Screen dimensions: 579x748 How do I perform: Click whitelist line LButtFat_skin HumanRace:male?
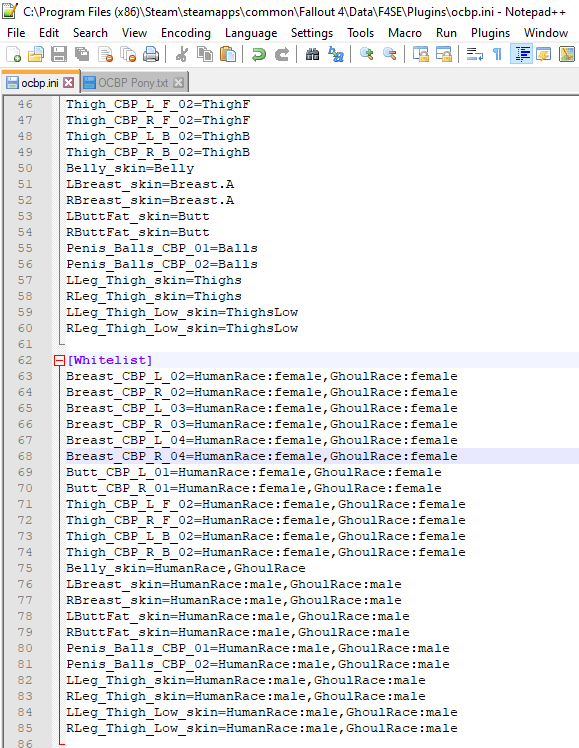[238, 616]
